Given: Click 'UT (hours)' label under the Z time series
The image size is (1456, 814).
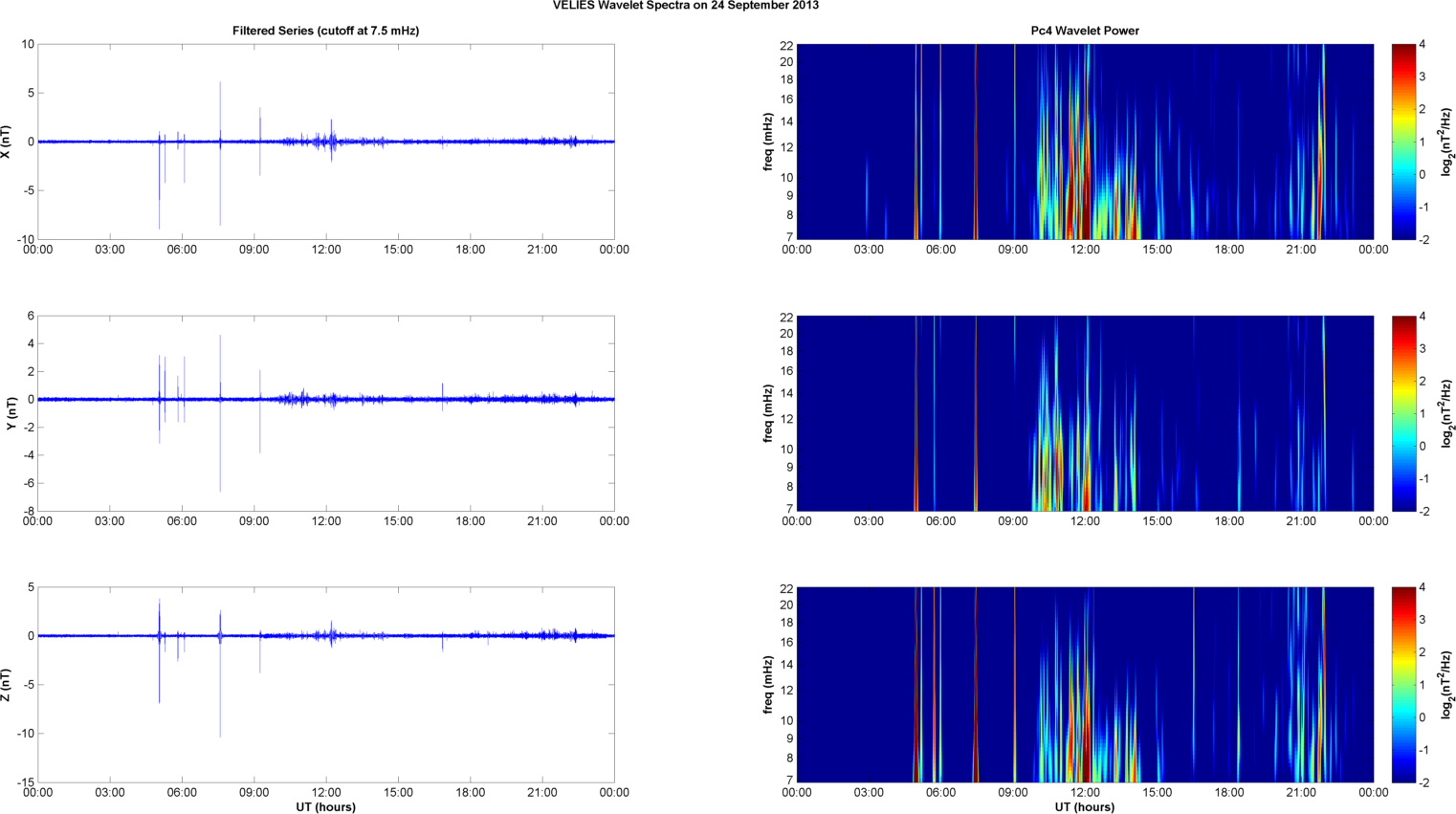Looking at the screenshot, I should [x=325, y=807].
